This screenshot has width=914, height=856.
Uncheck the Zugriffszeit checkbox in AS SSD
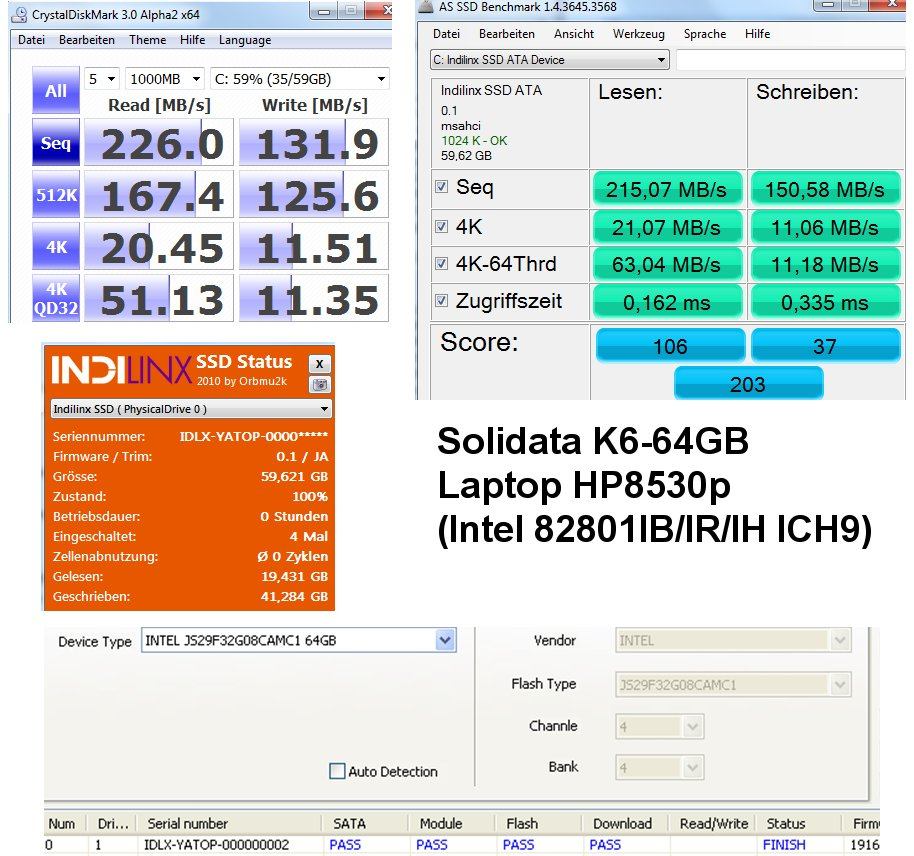442,300
